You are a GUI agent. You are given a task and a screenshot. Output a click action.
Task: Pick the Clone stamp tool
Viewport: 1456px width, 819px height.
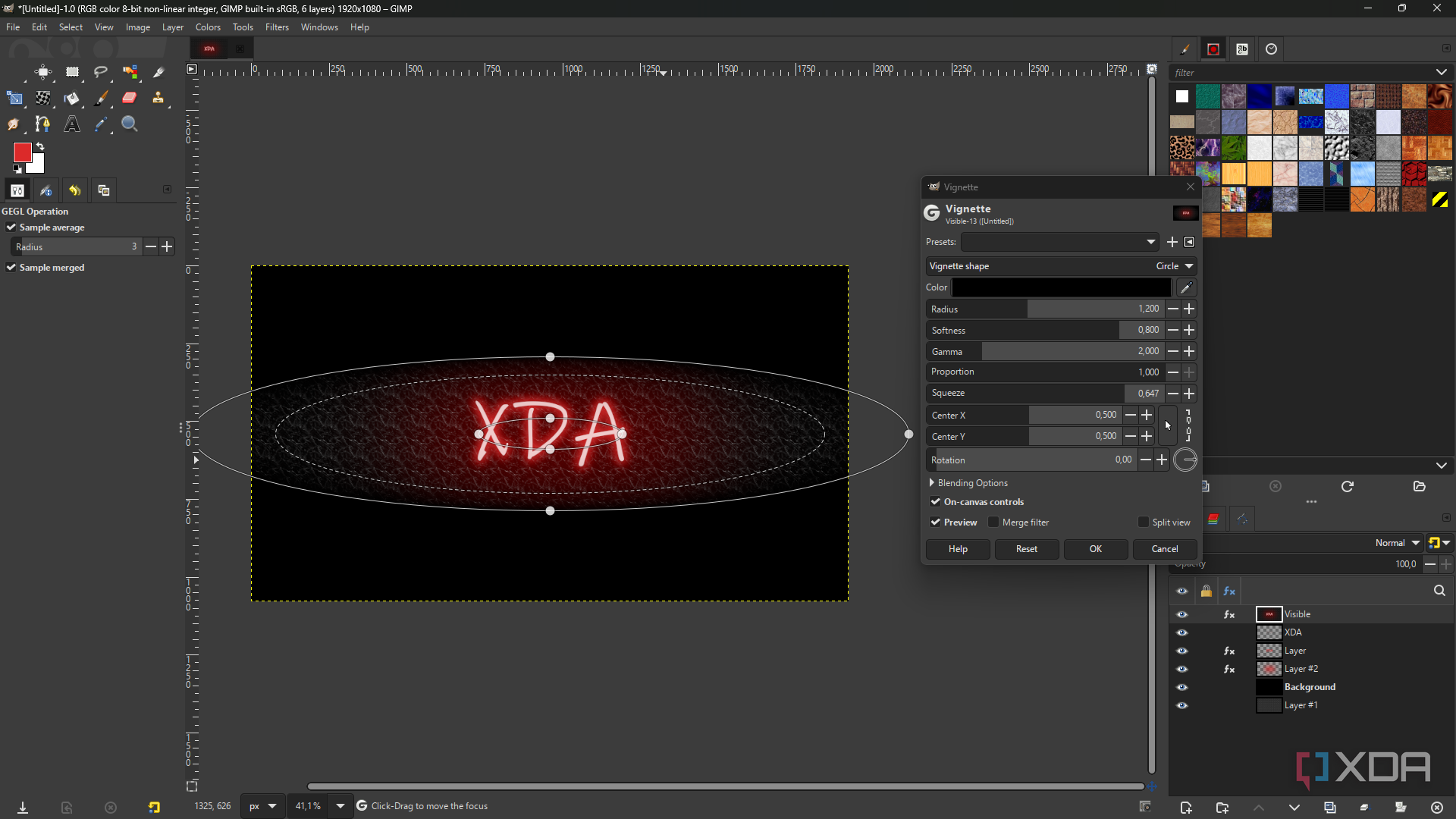158,99
